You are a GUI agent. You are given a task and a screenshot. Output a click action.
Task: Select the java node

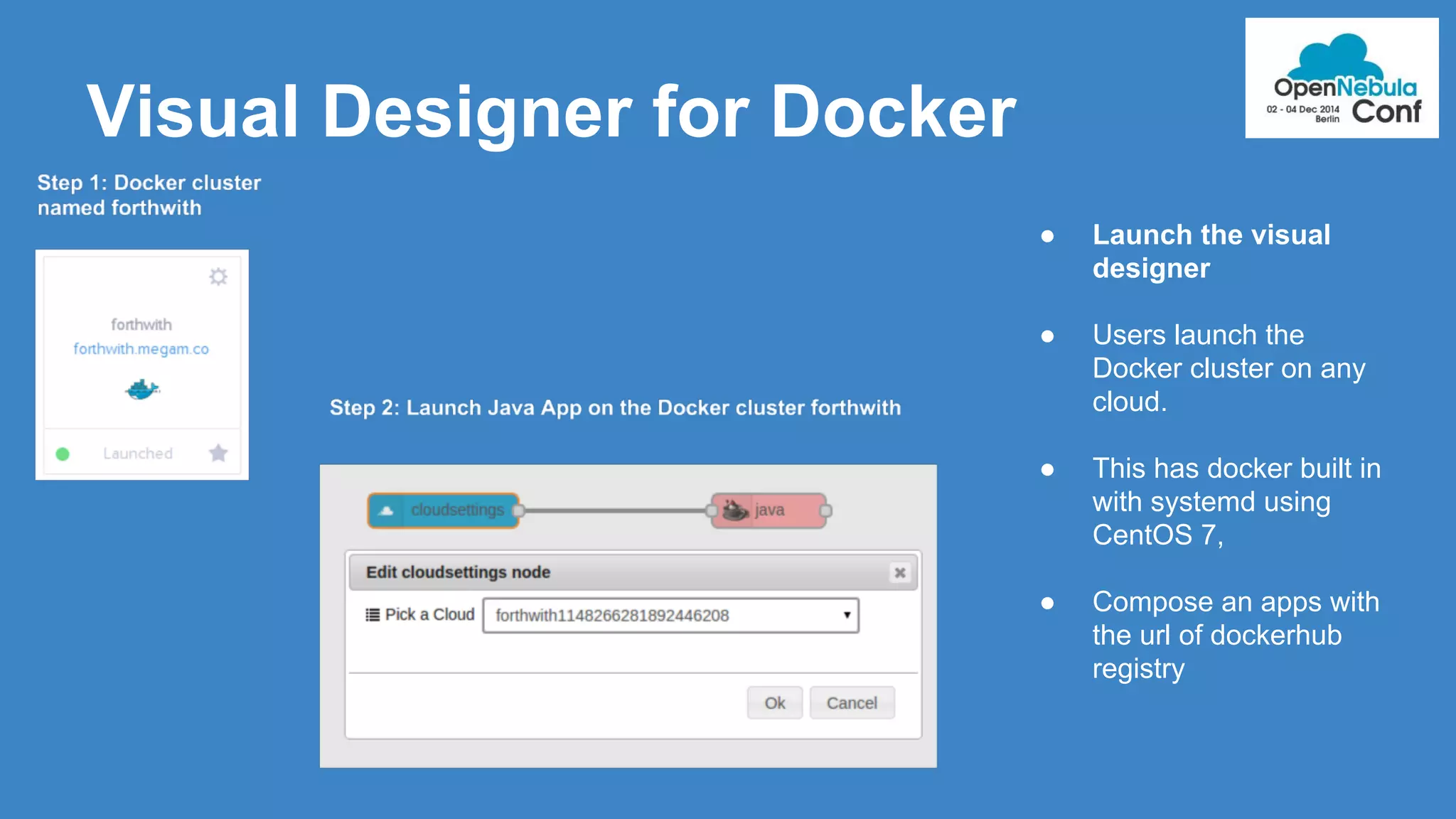(769, 510)
